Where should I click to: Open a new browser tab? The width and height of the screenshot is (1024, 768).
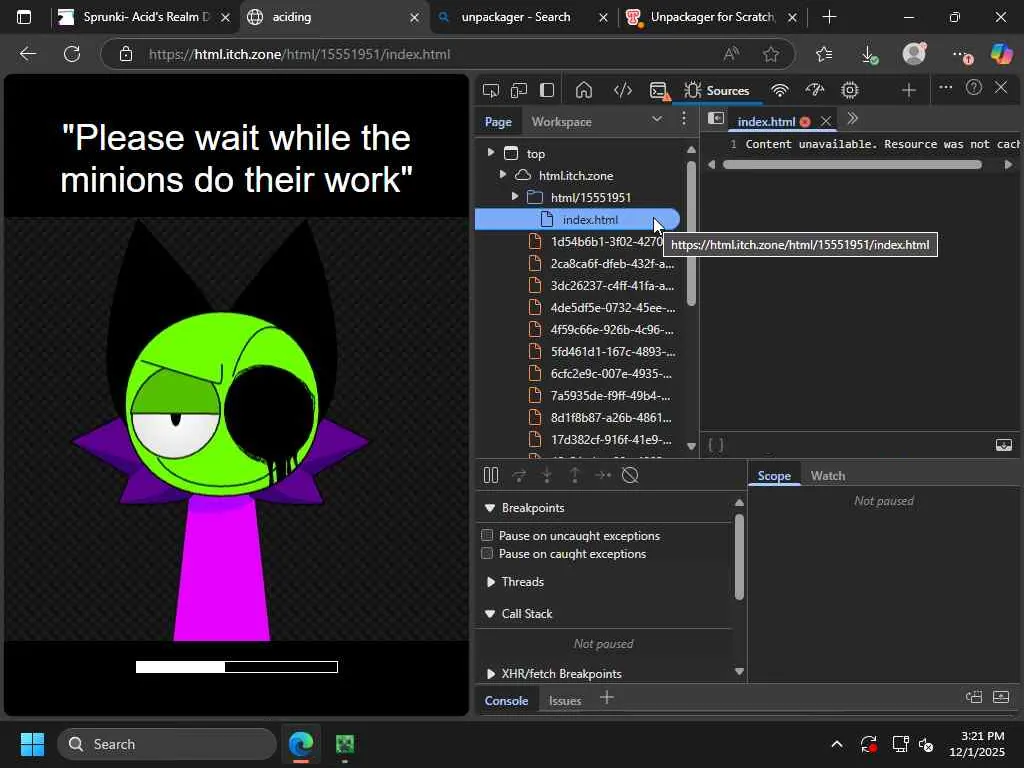coord(829,17)
